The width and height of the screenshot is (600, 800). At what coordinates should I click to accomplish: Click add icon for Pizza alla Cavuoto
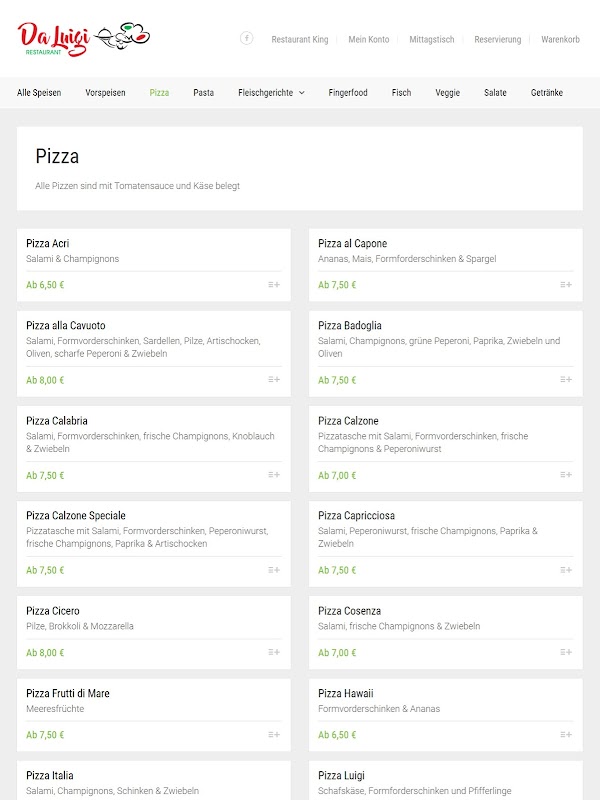tap(274, 380)
